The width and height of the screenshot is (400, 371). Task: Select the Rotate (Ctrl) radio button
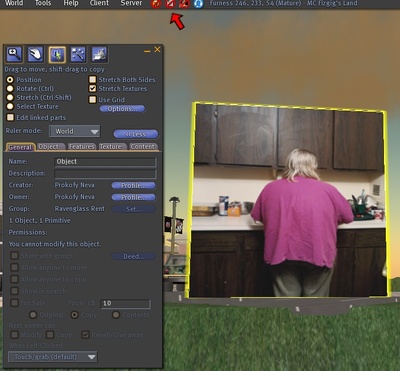point(10,89)
